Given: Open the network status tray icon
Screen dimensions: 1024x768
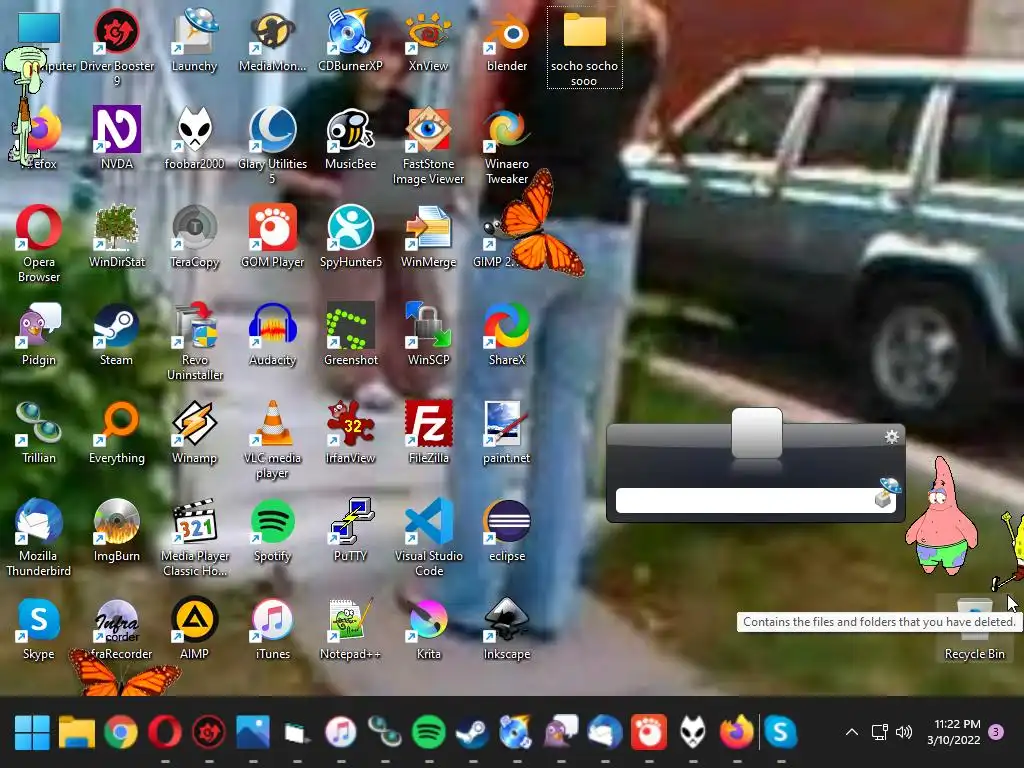Looking at the screenshot, I should coord(880,732).
